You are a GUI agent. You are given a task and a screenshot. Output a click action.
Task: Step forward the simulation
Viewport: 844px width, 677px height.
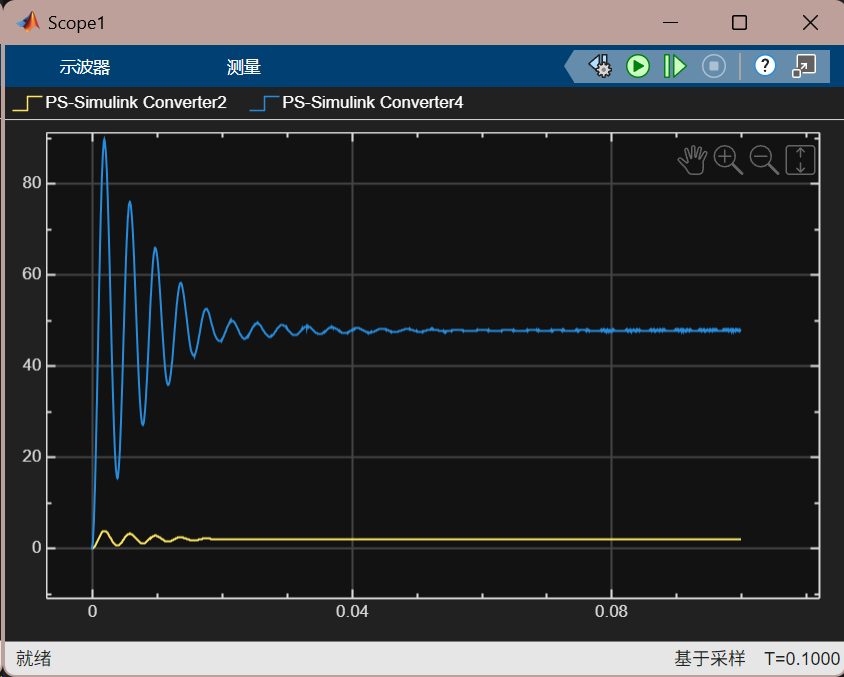pyautogui.click(x=674, y=66)
